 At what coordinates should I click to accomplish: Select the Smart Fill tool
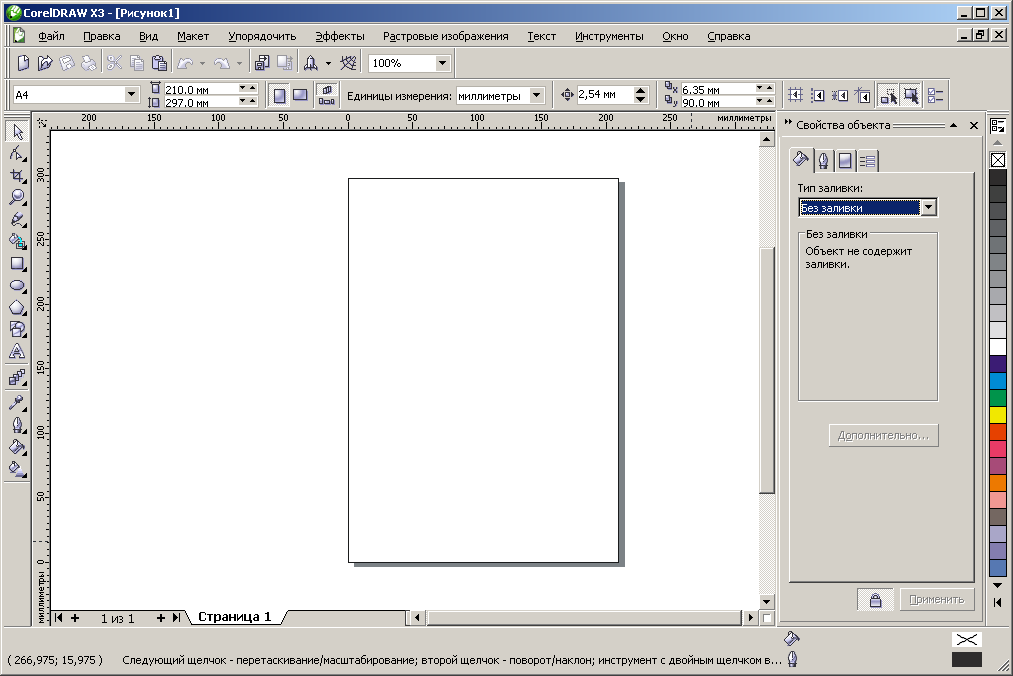[17, 242]
